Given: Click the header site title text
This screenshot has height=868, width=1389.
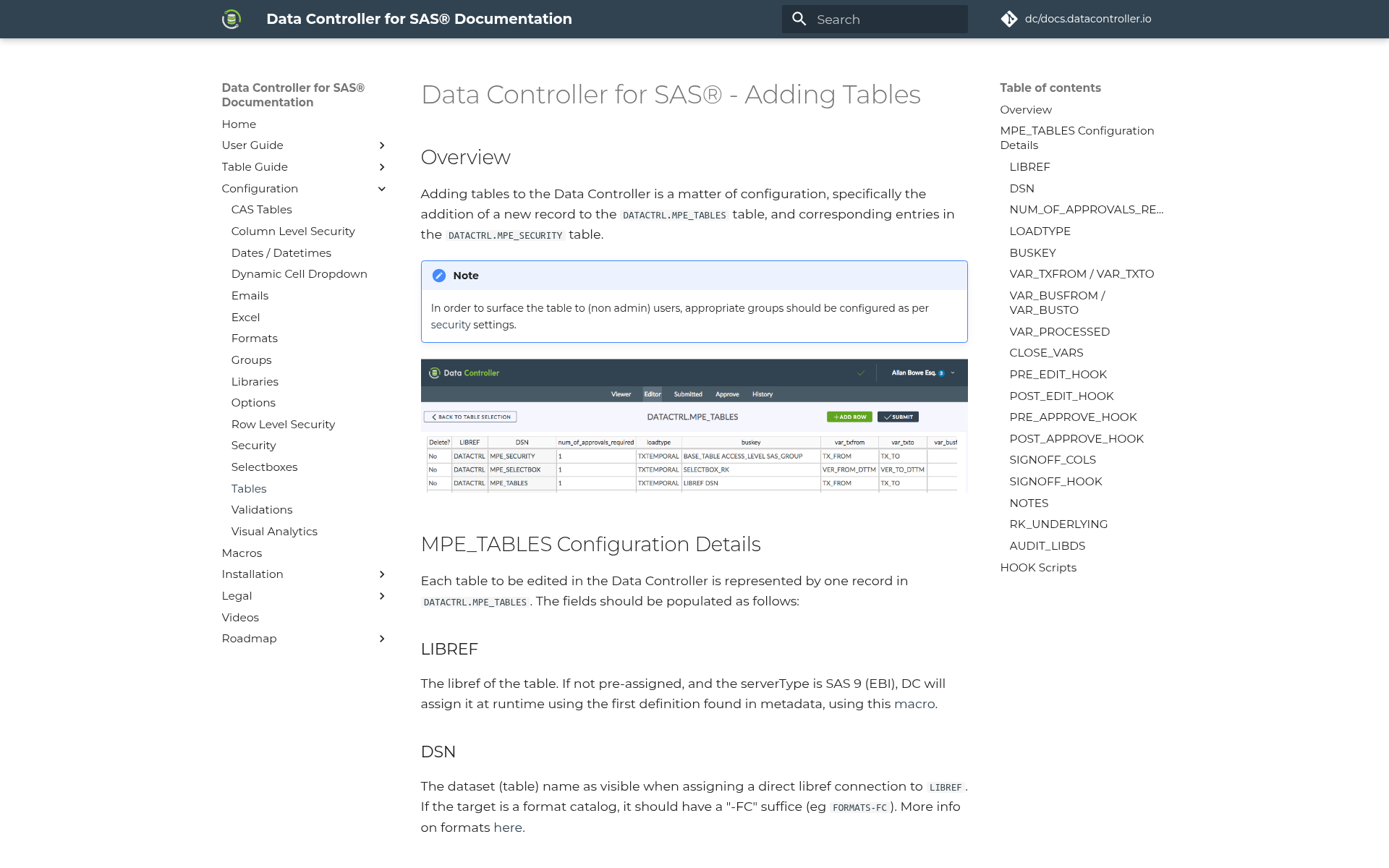Looking at the screenshot, I should (x=419, y=19).
